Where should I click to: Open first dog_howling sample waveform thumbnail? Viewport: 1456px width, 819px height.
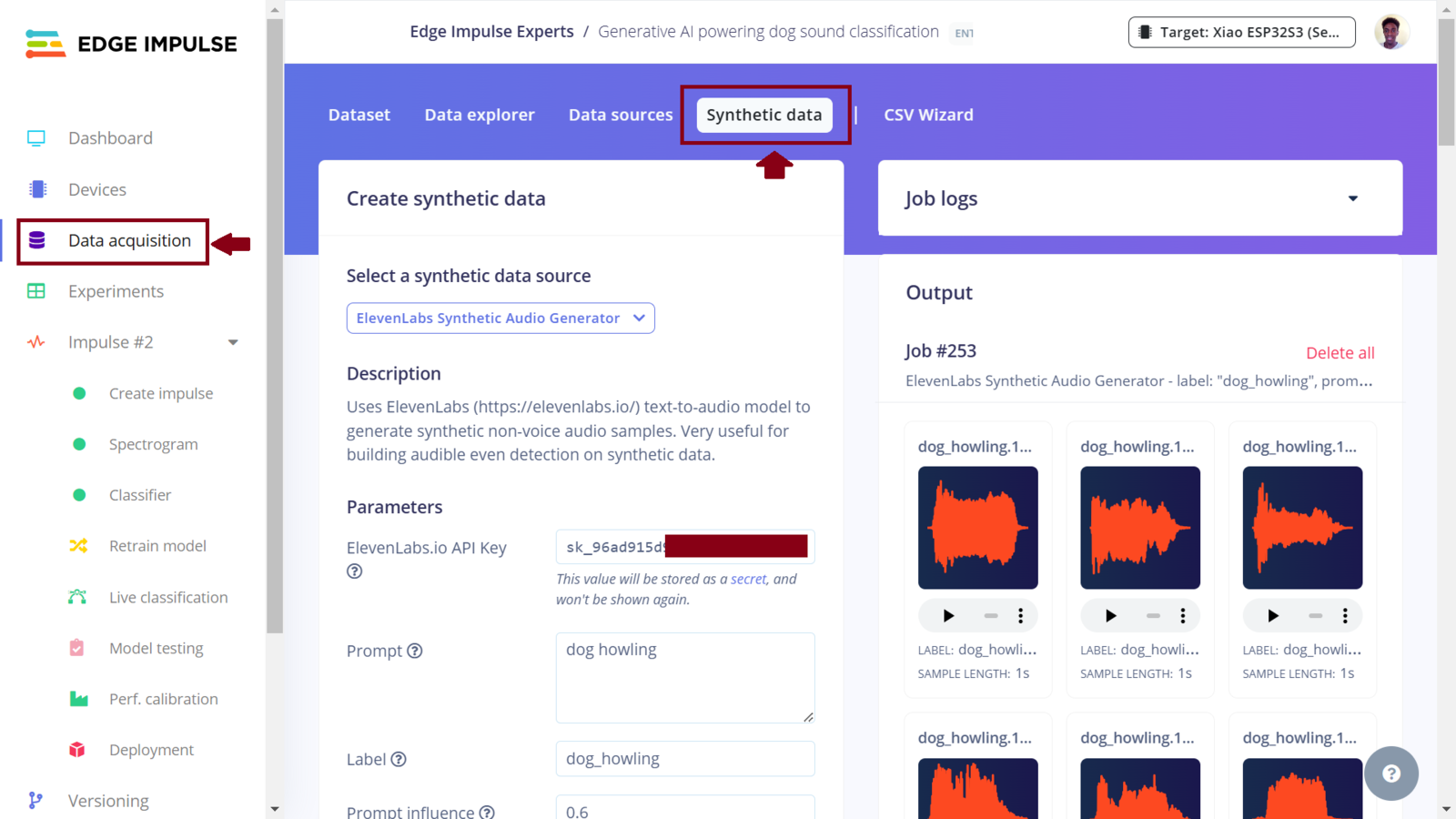tap(977, 528)
